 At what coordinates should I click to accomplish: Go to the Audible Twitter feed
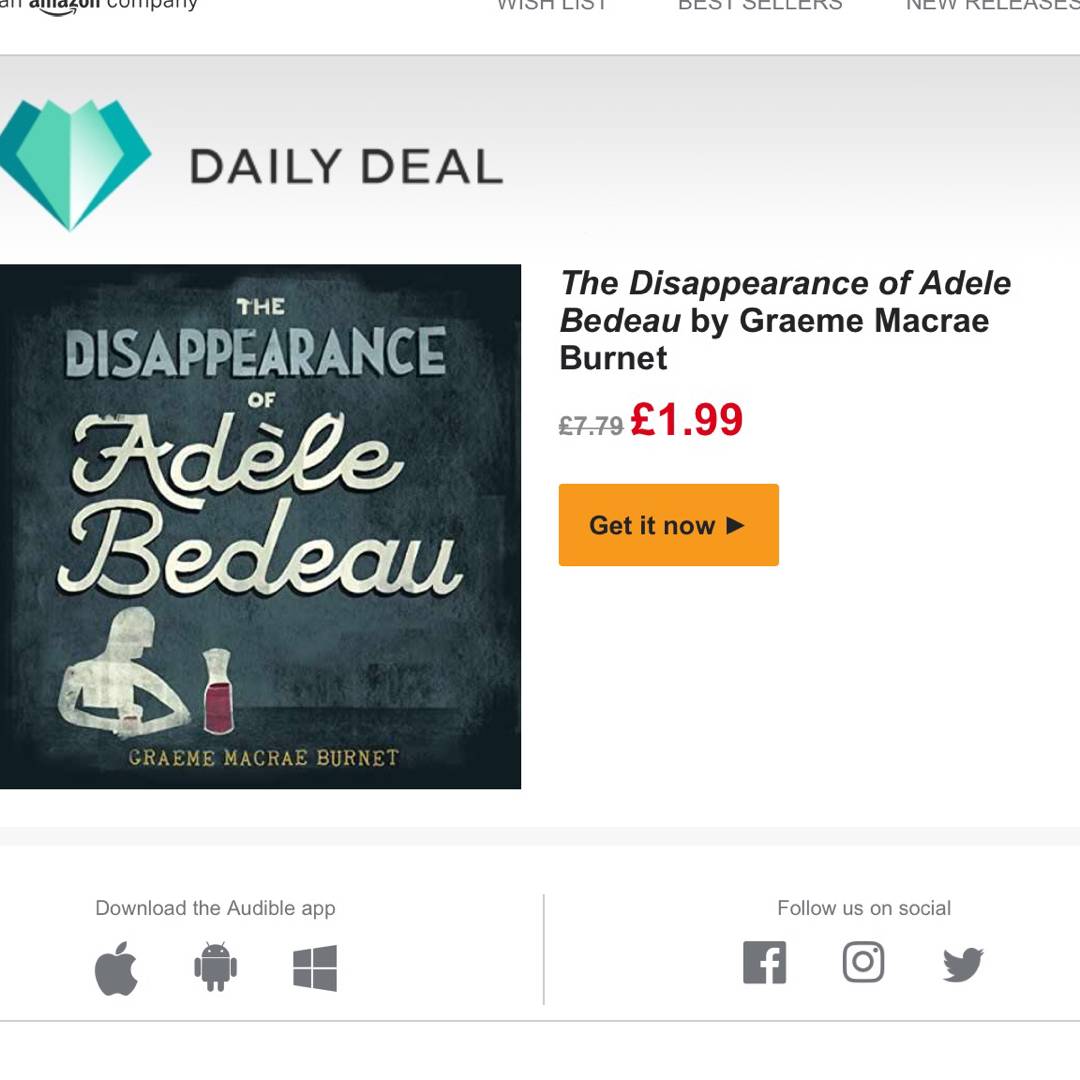pos(963,965)
